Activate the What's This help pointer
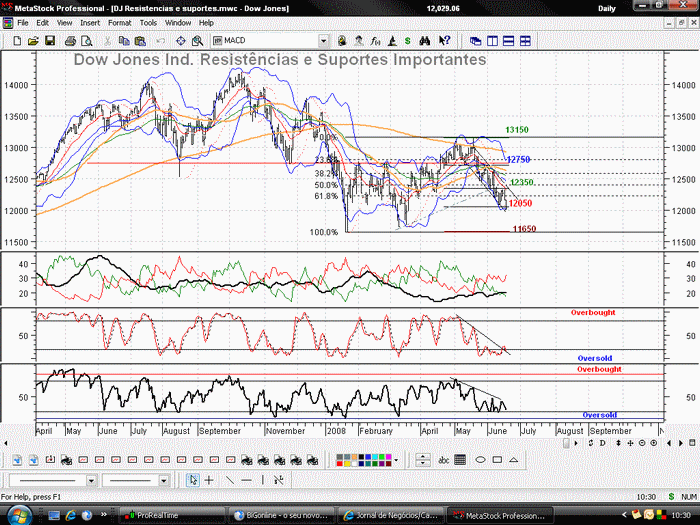700x525 pixels. pyautogui.click(x=444, y=41)
